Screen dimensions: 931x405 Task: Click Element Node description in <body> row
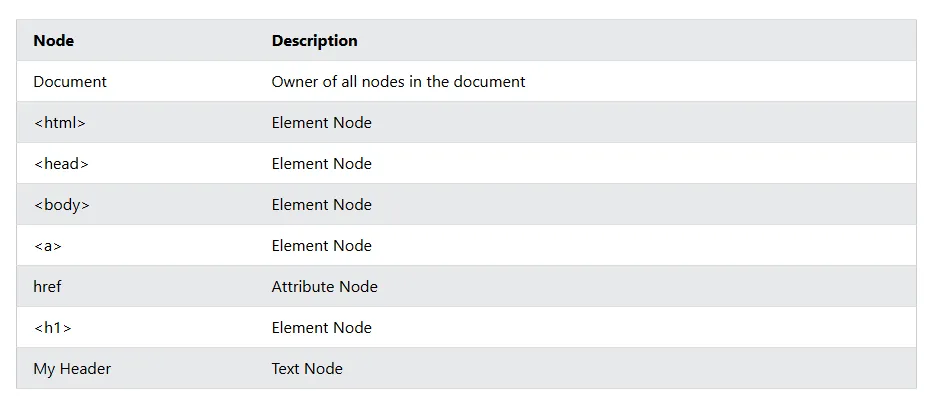[x=321, y=205]
